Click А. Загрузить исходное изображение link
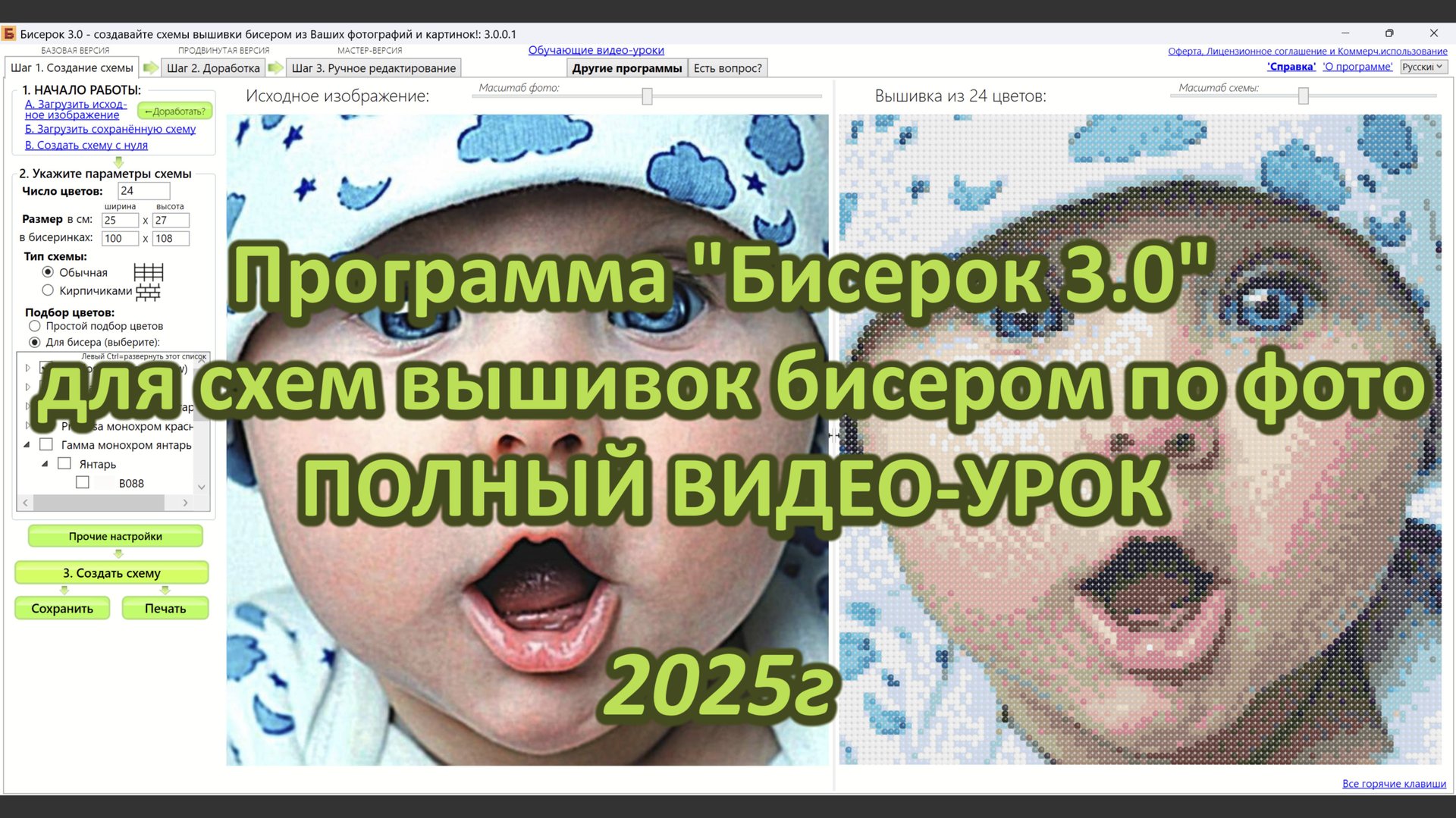 pyautogui.click(x=76, y=109)
